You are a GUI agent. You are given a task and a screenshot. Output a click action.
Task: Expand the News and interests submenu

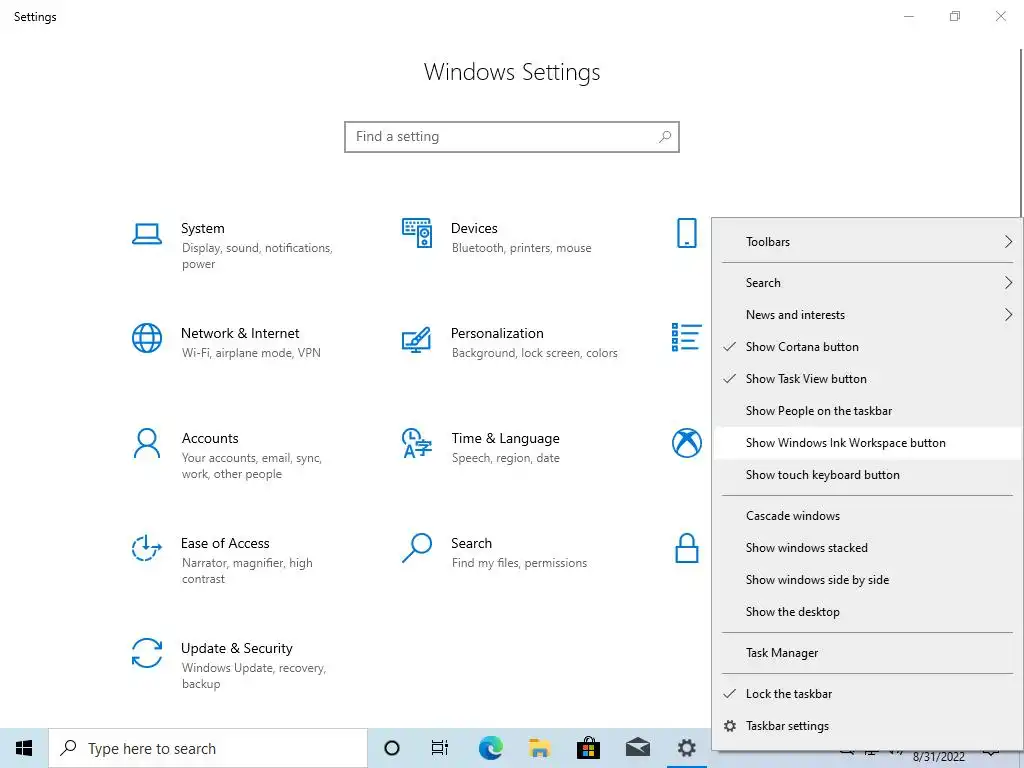click(867, 315)
